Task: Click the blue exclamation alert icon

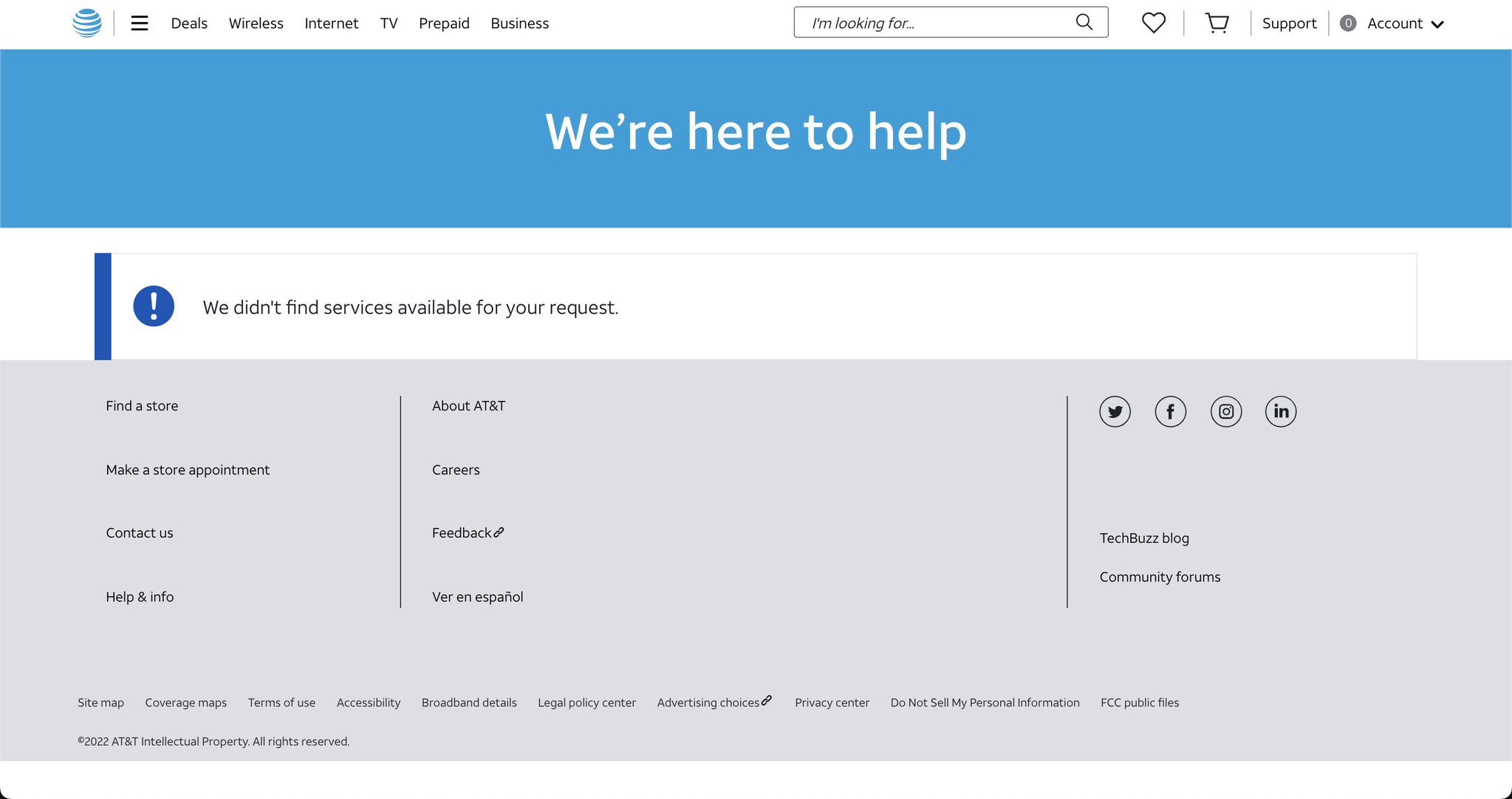Action: tap(154, 306)
